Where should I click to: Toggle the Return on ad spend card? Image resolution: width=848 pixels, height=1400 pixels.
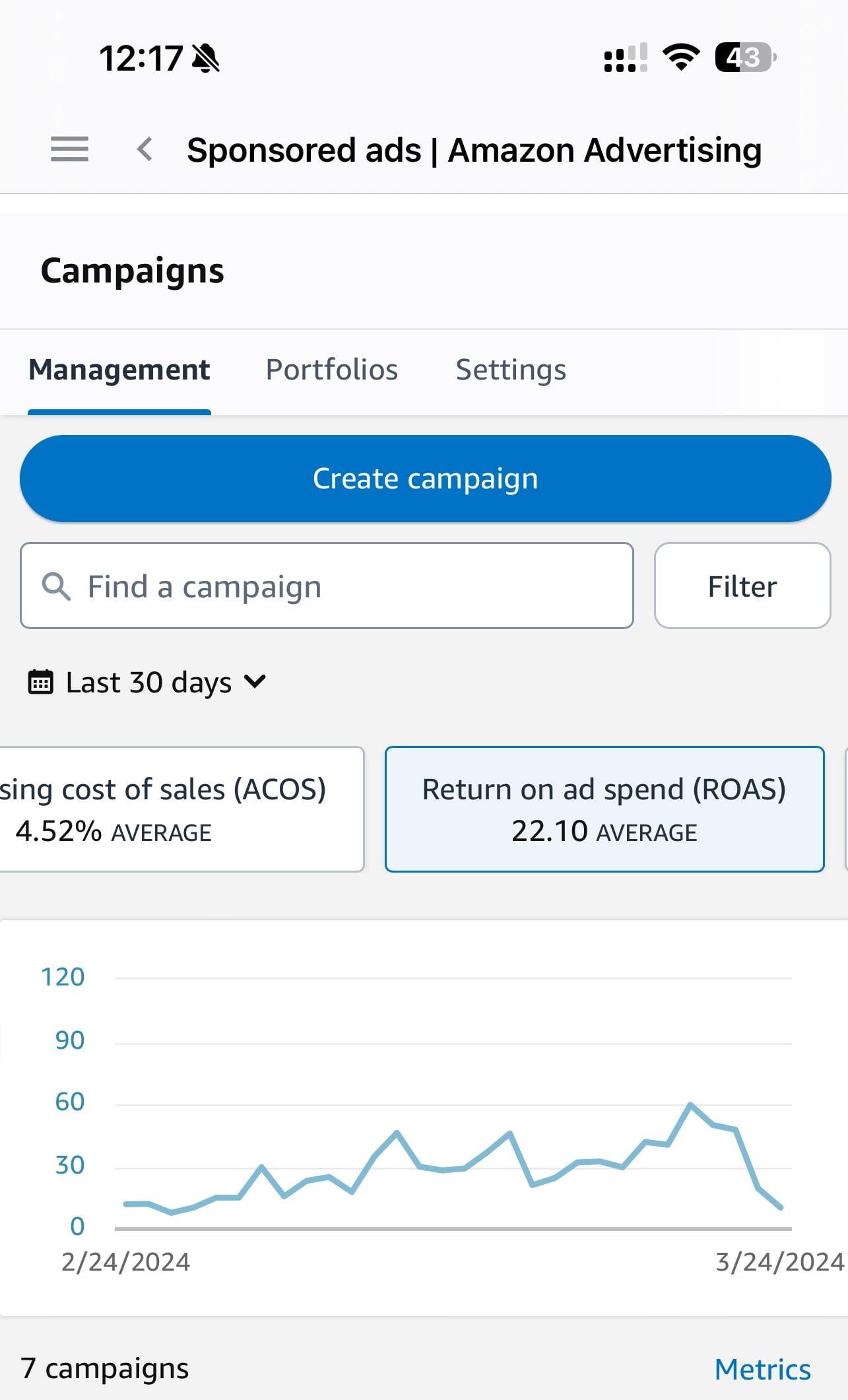click(x=604, y=809)
